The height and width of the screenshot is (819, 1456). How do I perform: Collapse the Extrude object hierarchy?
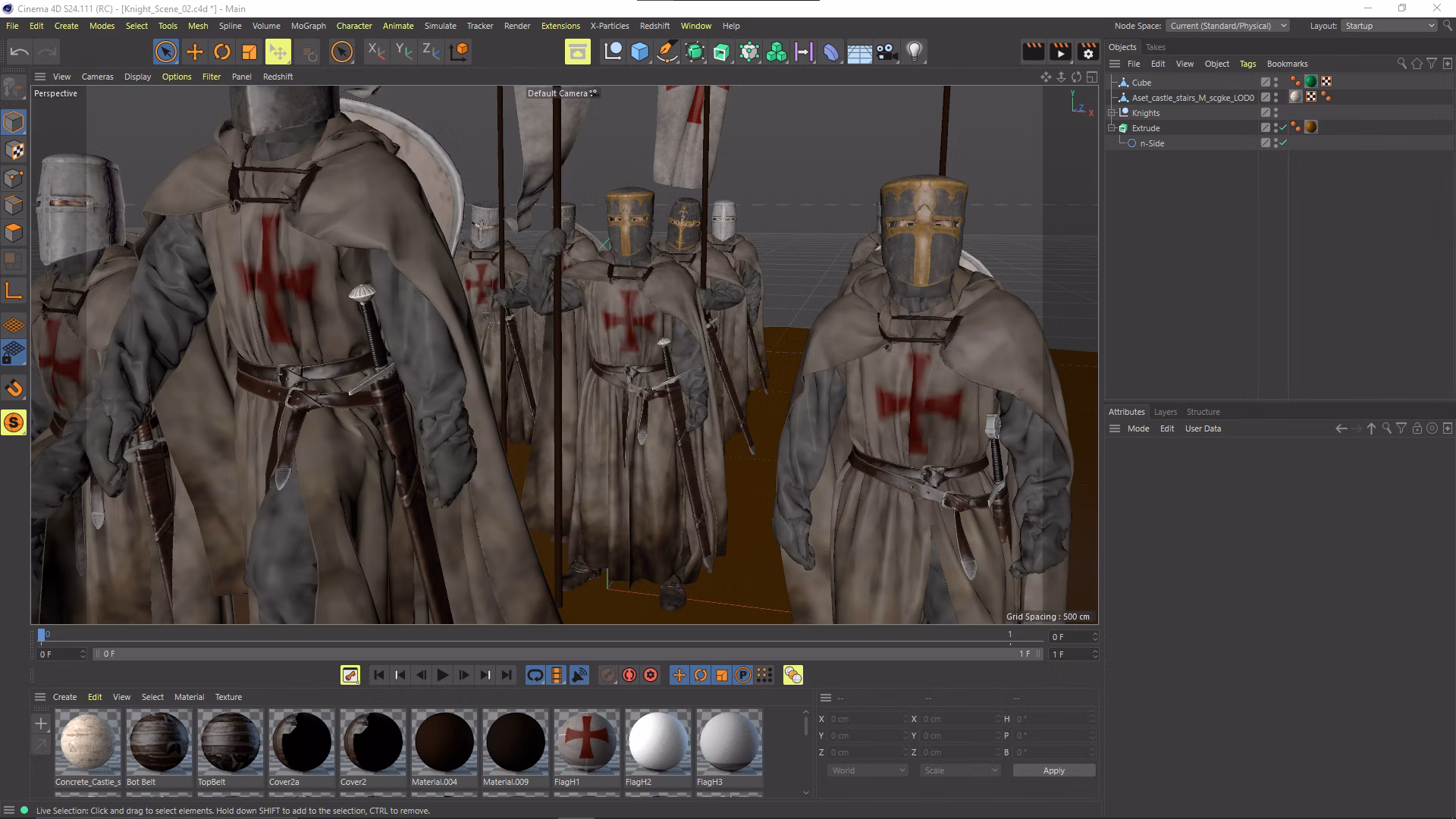1112,127
